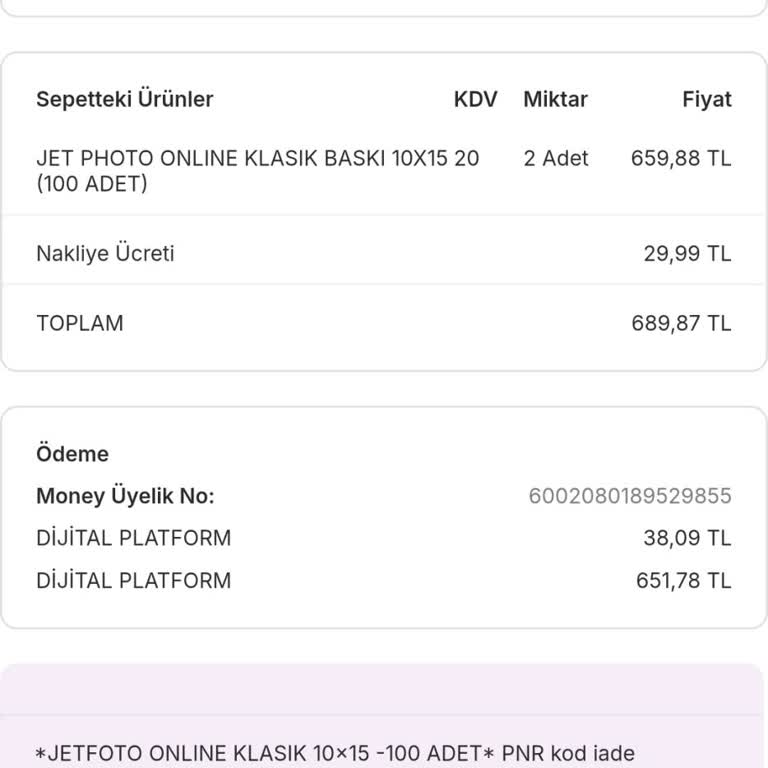768x768 pixels.
Task: Click the 2 Adet quantity
Action: click(556, 158)
